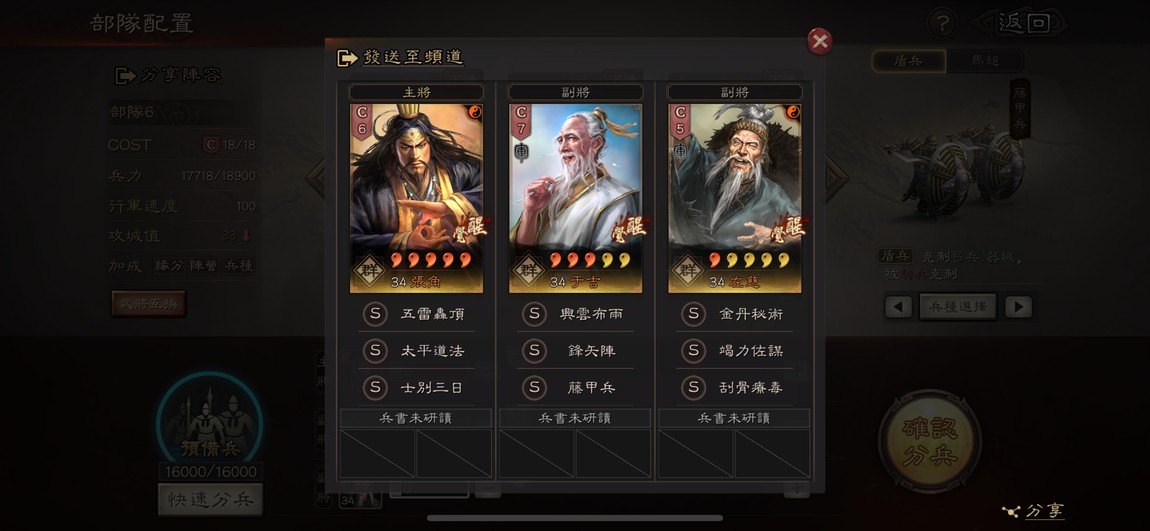Select the 張角 main general card
1150x531 pixels.
[416, 198]
